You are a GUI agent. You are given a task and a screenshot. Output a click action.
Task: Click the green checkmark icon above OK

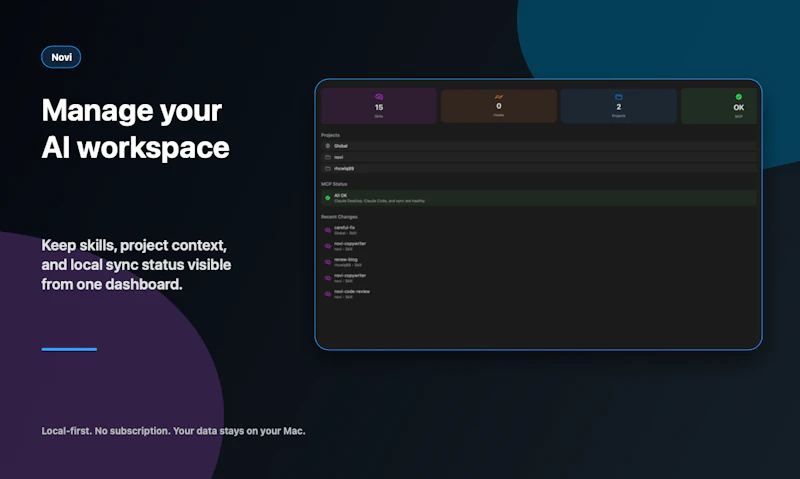point(738,97)
